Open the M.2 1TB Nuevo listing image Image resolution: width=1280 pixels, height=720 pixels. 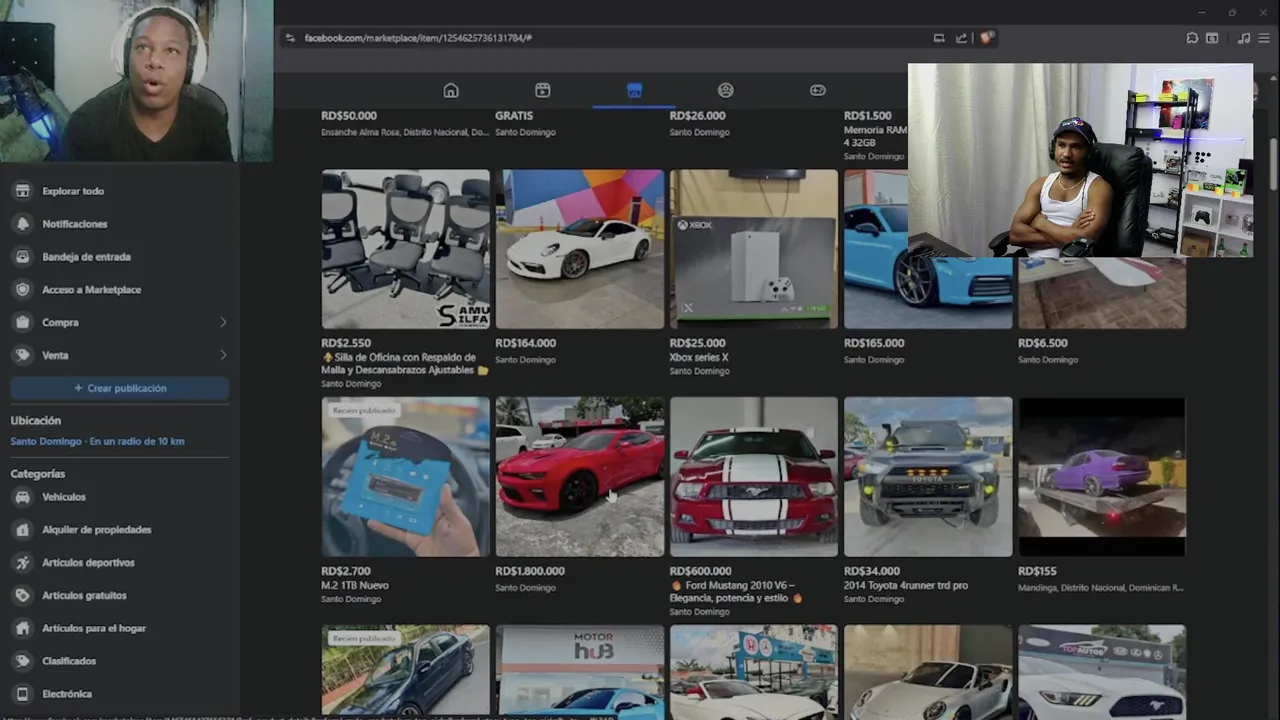pos(405,477)
